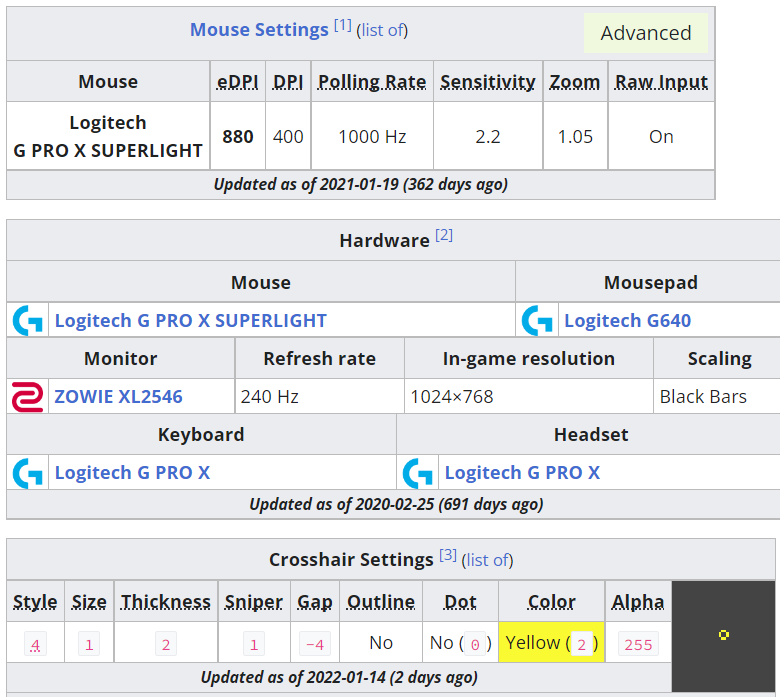The image size is (780, 697).
Task: Open the Mouse Settings reference [1]
Action: click(343, 25)
